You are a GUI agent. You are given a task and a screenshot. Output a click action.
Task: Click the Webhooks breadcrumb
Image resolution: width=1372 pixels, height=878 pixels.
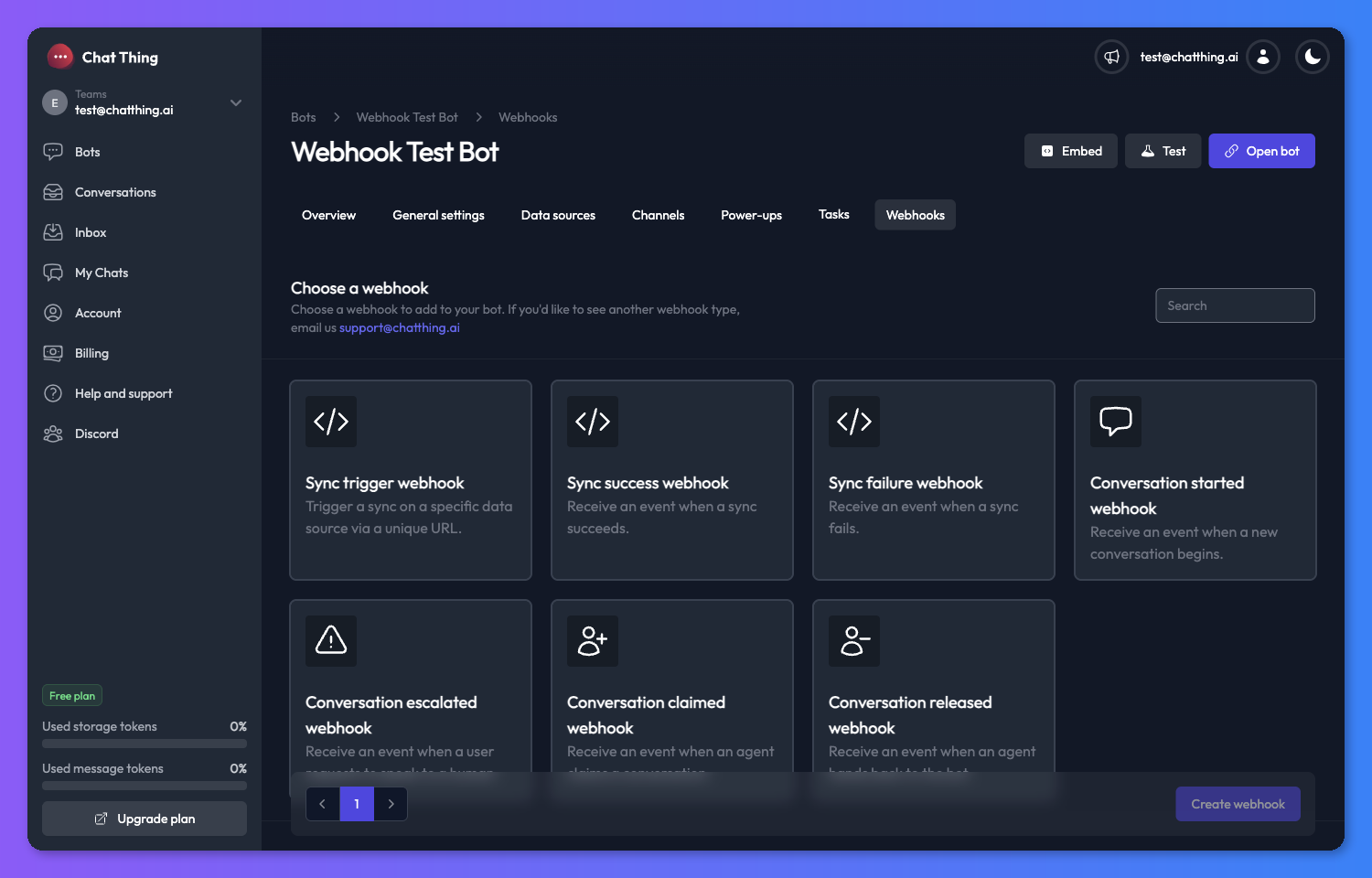528,117
